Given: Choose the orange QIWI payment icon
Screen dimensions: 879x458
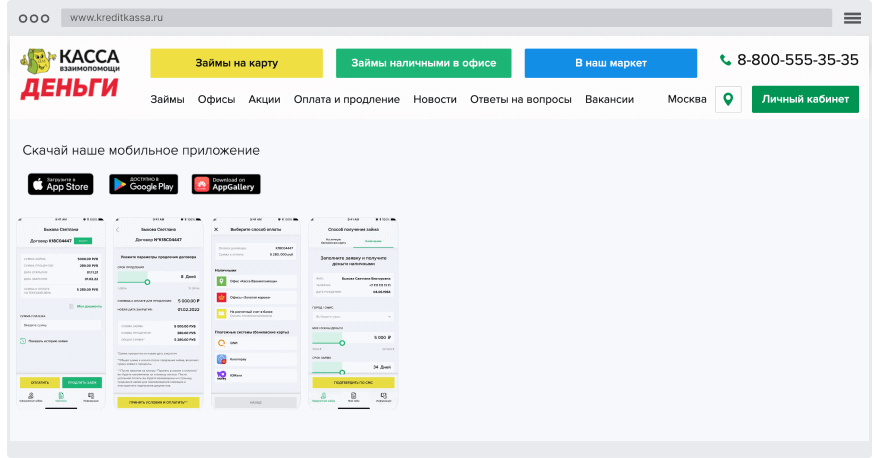Looking at the screenshot, I should point(221,343).
